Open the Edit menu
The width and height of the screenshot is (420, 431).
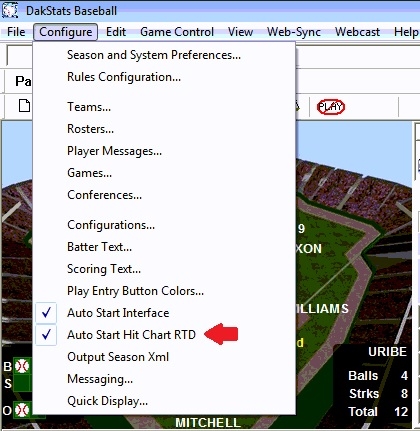point(116,32)
